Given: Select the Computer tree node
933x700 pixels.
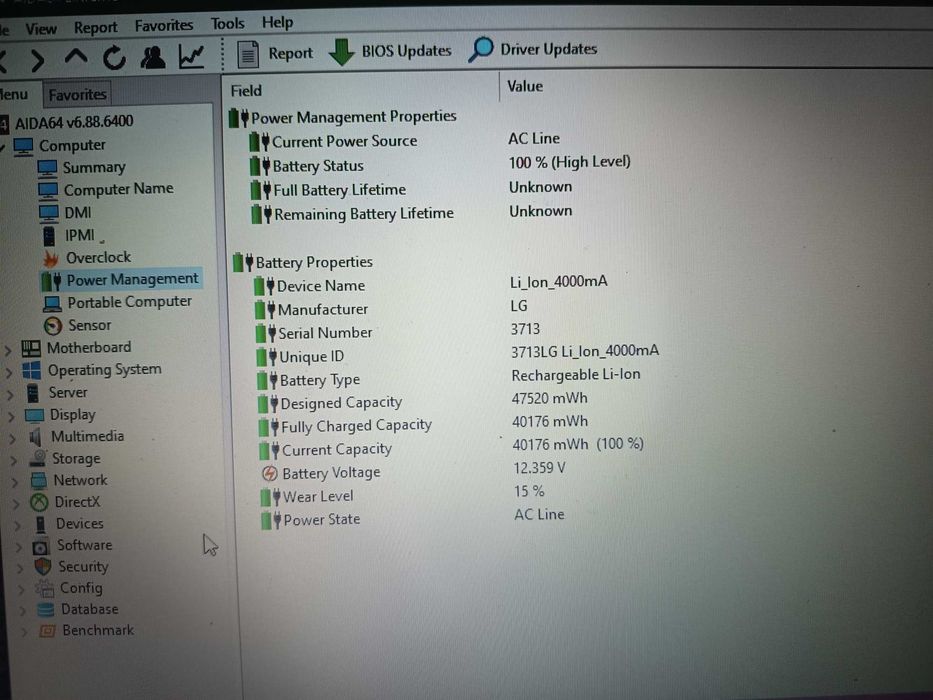Looking at the screenshot, I should coord(60,145).
